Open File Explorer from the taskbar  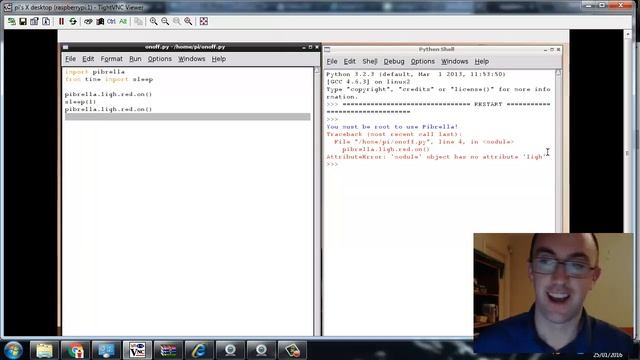(x=44, y=350)
